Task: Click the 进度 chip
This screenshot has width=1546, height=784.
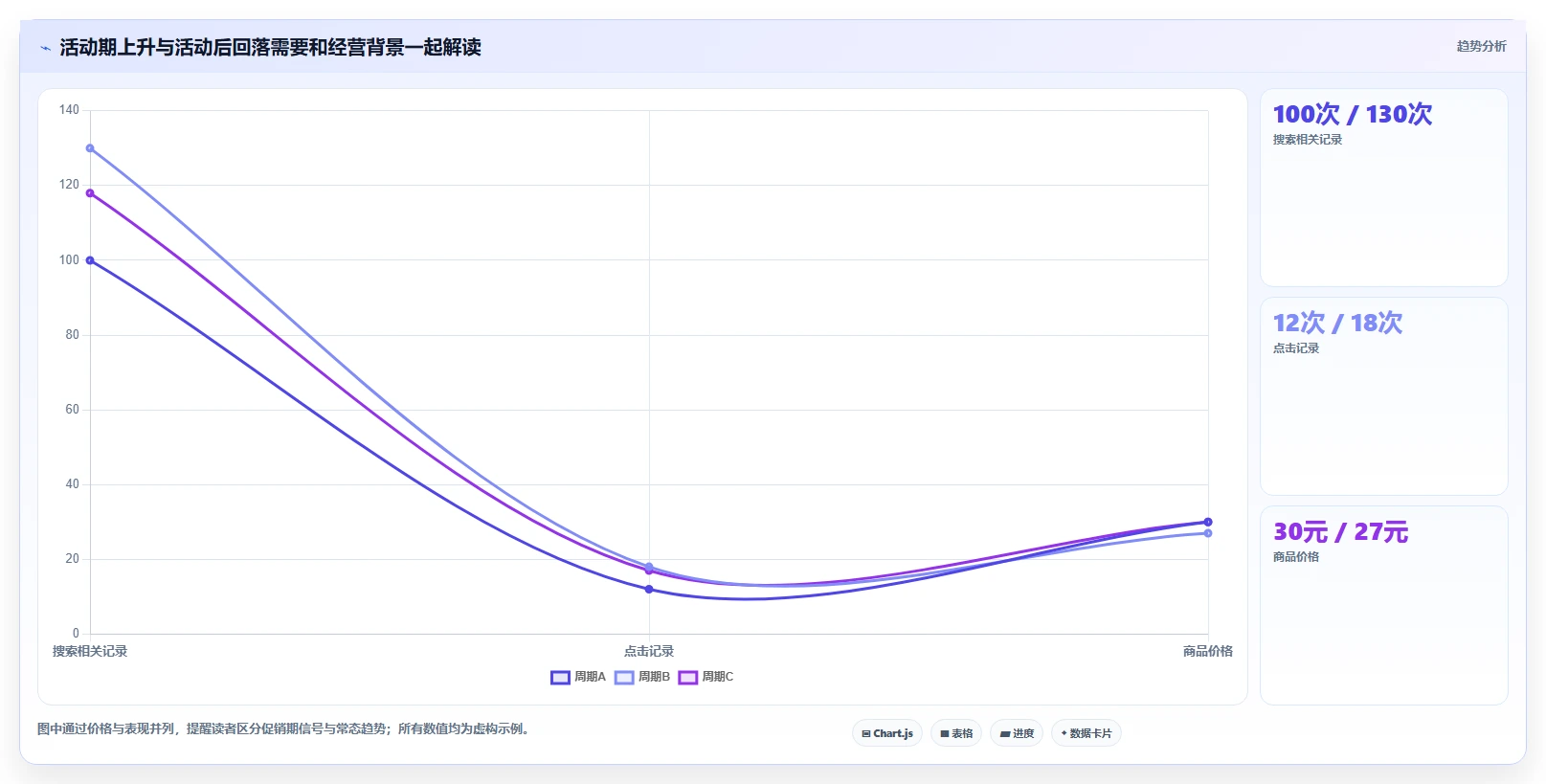Action: point(1017,733)
